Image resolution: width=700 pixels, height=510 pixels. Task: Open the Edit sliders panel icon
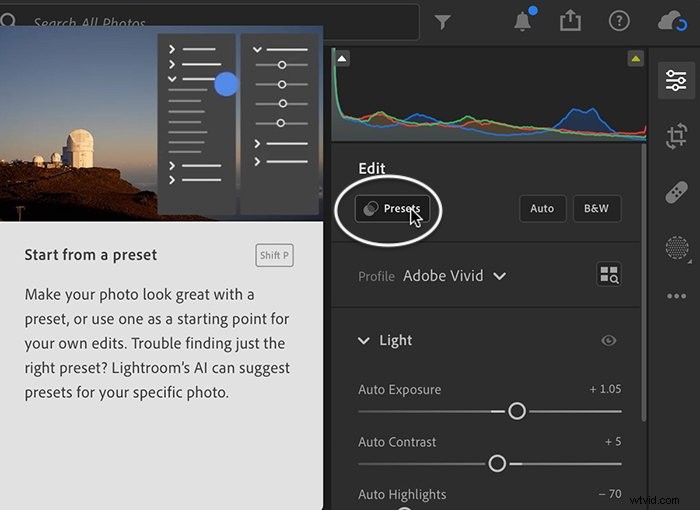point(676,80)
